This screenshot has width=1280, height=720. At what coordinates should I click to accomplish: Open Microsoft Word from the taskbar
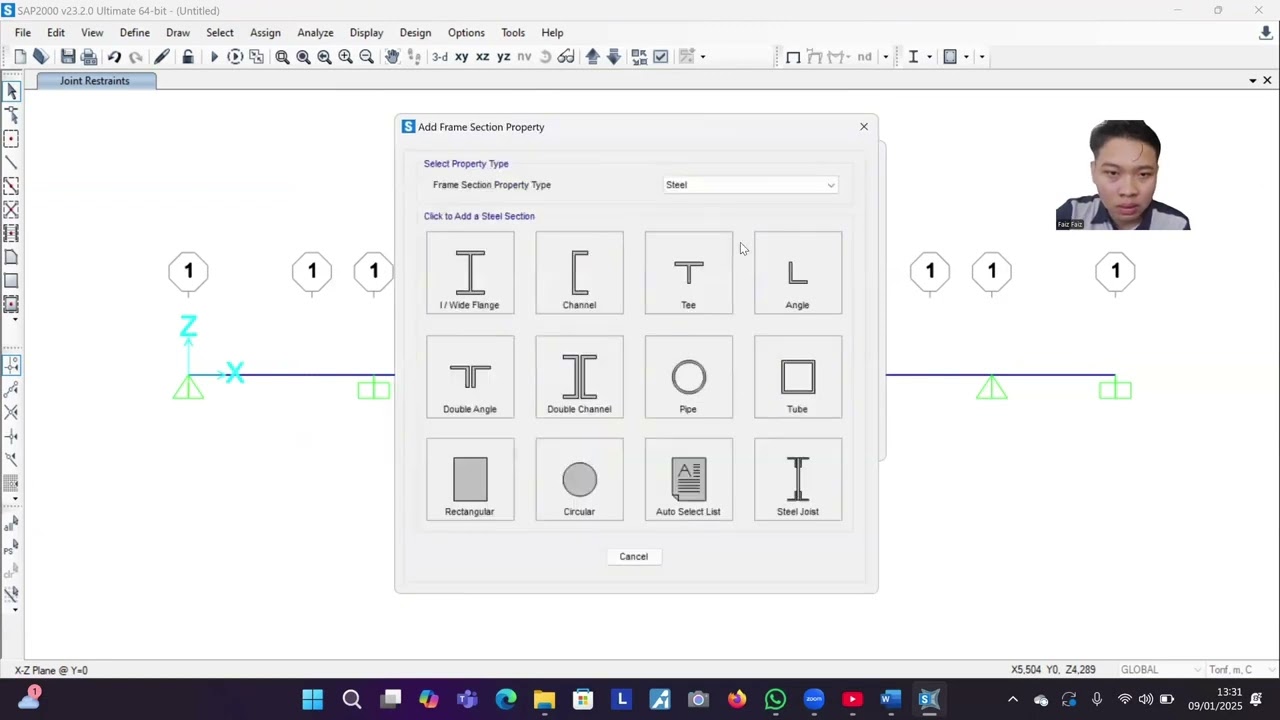pyautogui.click(x=891, y=699)
